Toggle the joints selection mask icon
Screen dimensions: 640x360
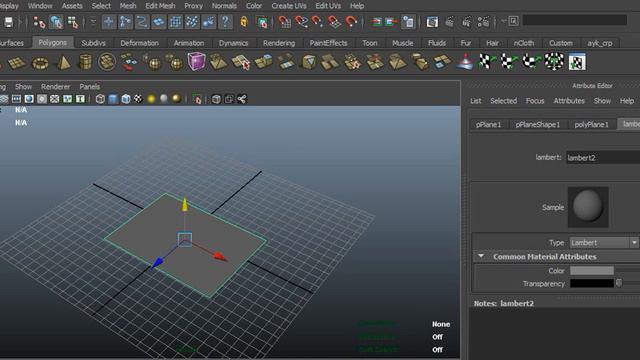click(x=125, y=22)
